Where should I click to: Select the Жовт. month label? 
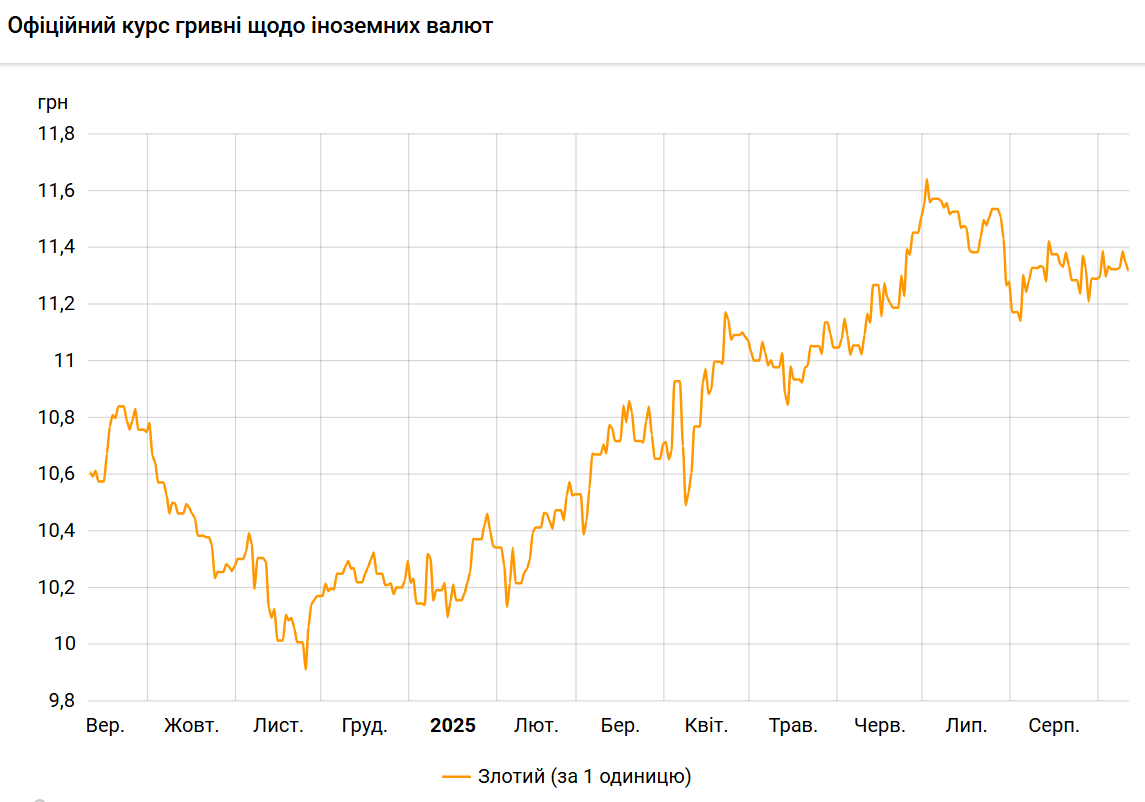pyautogui.click(x=192, y=726)
